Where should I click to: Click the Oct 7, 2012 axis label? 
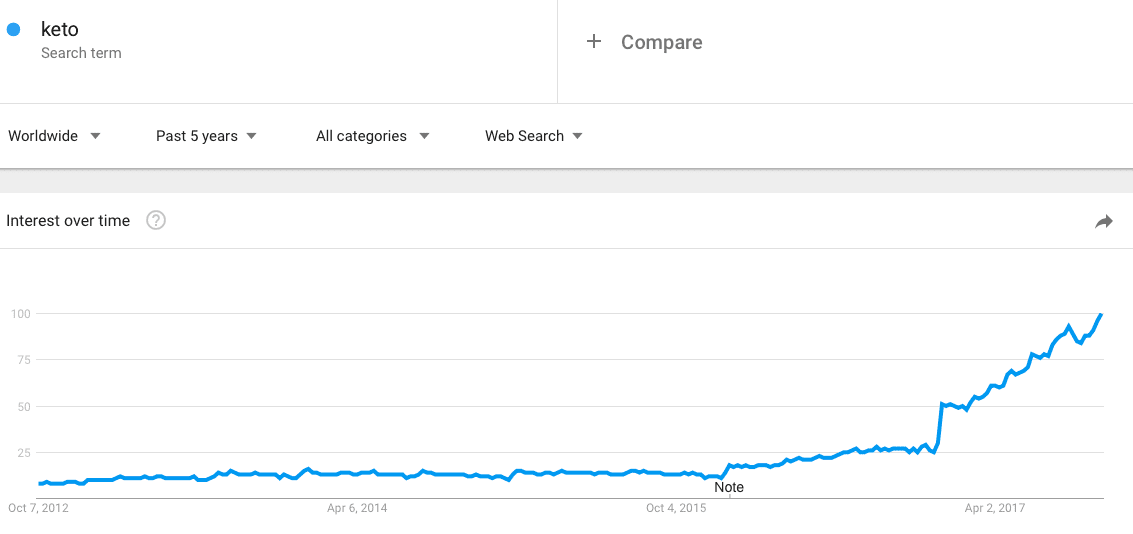(38, 508)
